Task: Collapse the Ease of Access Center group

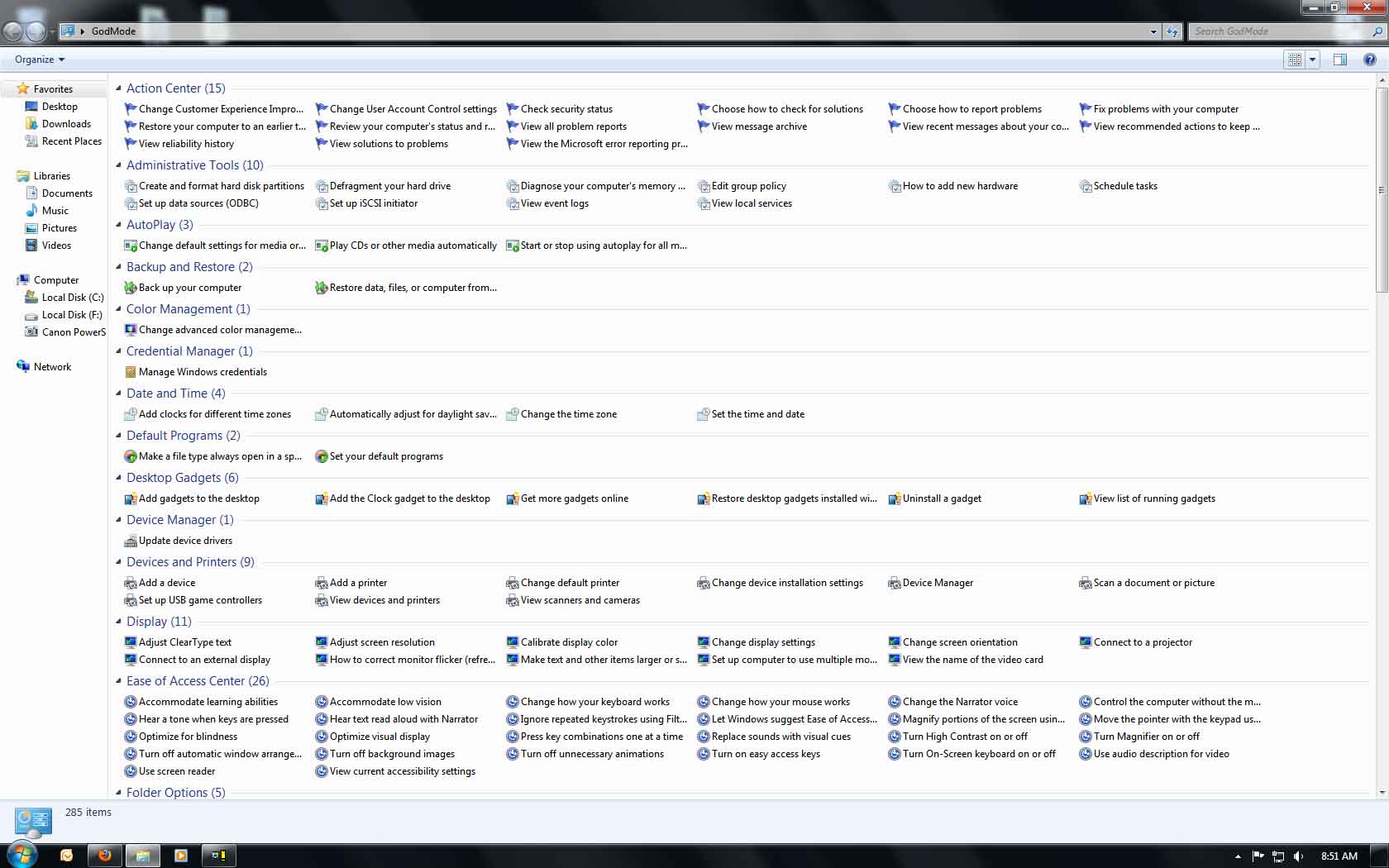Action: click(118, 681)
